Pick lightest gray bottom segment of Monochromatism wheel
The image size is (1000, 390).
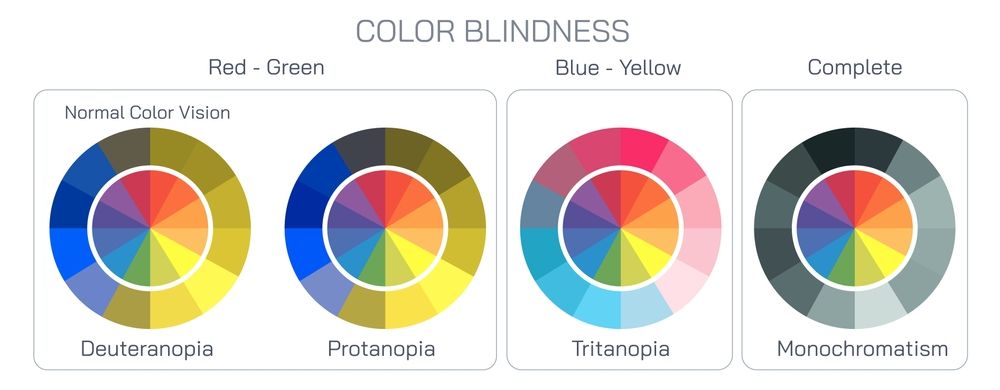pyautogui.click(x=879, y=308)
